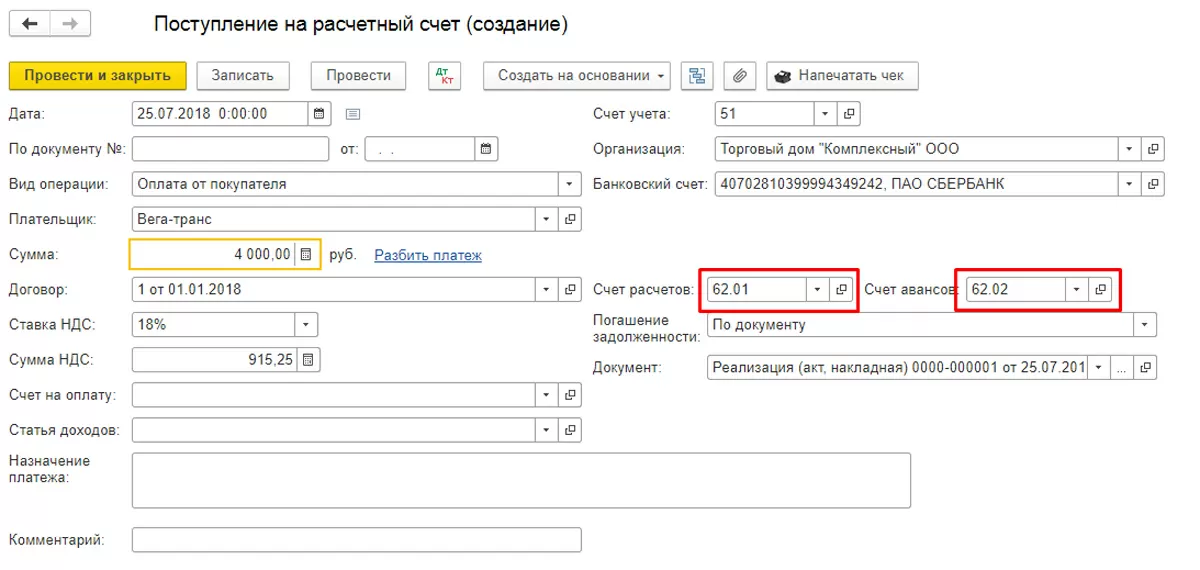
Task: Click Напечатать чек button
Action: [x=842, y=76]
